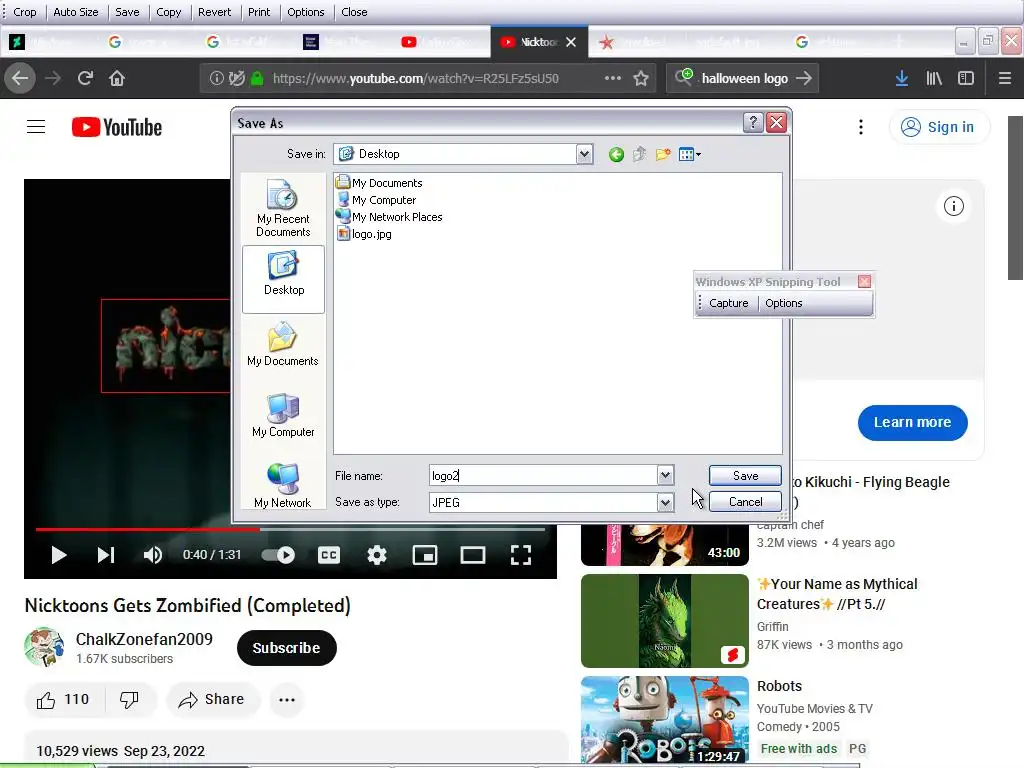Click Save button in Save As dialog
This screenshot has width=1024, height=768.
click(745, 475)
